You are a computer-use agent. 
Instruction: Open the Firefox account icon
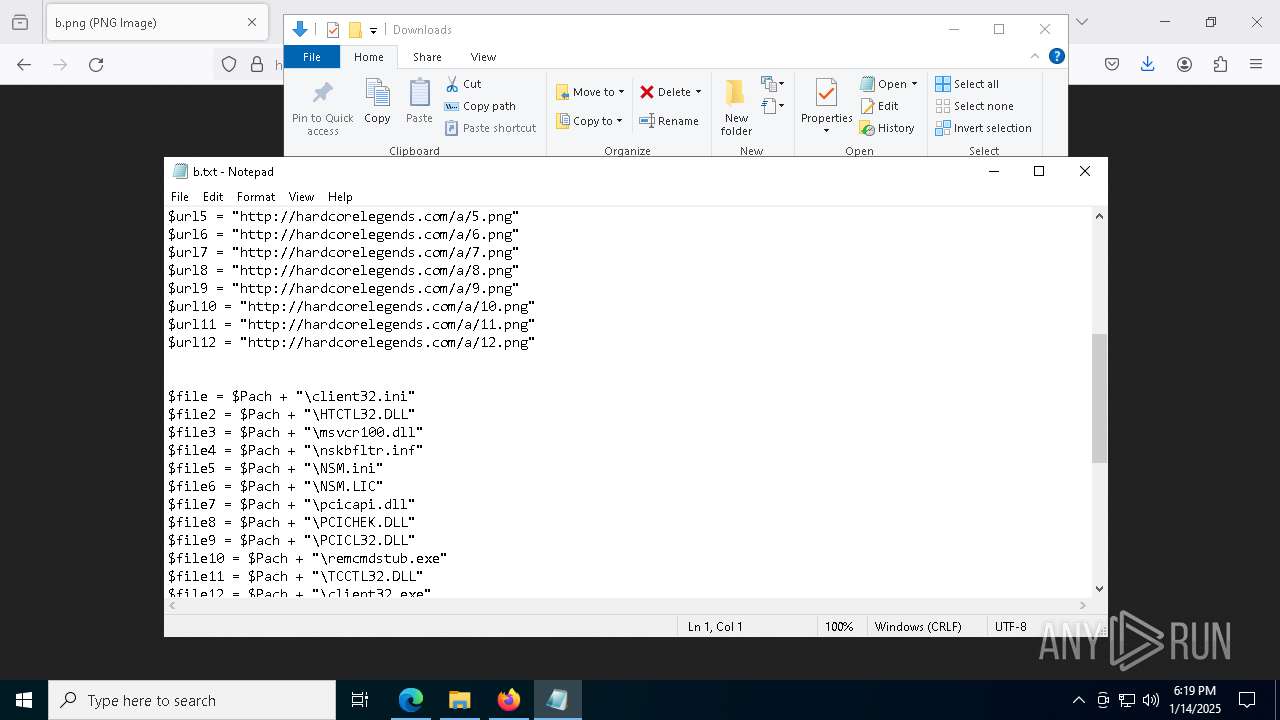click(1184, 64)
